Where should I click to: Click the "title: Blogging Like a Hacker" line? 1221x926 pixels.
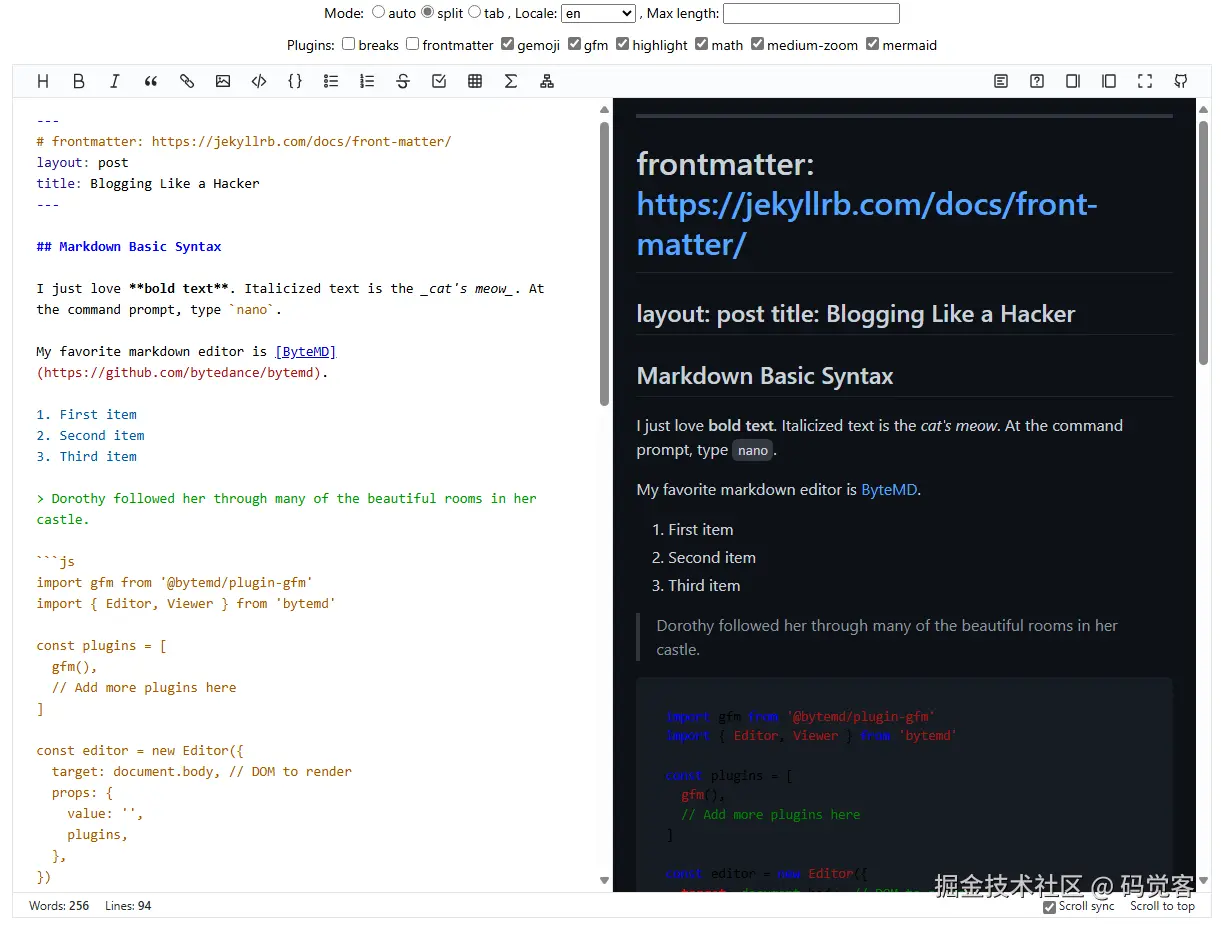(x=148, y=184)
